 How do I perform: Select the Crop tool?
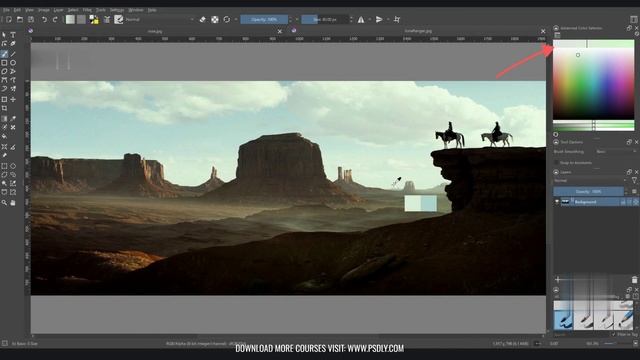[4, 109]
